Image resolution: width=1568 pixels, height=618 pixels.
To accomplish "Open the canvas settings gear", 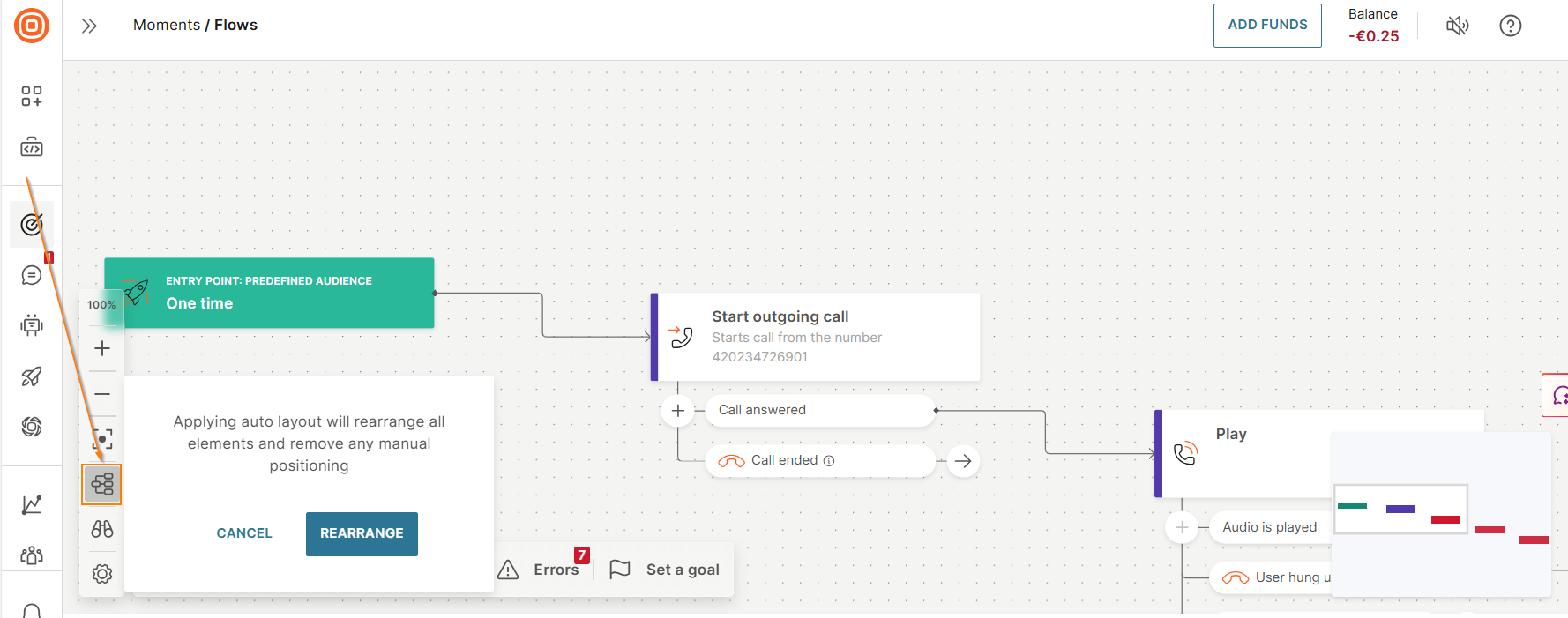I will (x=101, y=573).
